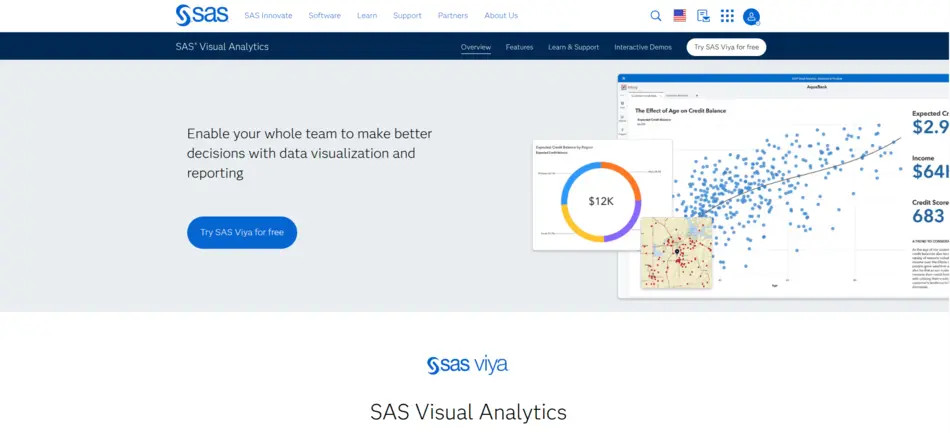Image resolution: width=950 pixels, height=433 pixels.
Task: Click white Try SAS Viya for free button
Action: pyautogui.click(x=726, y=47)
